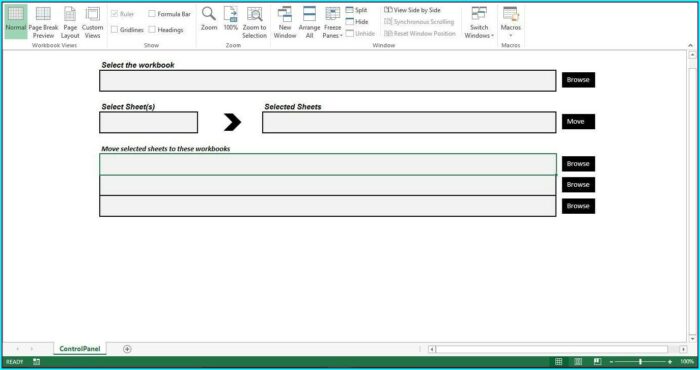700x370 pixels.
Task: Open Page Break Preview view
Action: pos(43,22)
